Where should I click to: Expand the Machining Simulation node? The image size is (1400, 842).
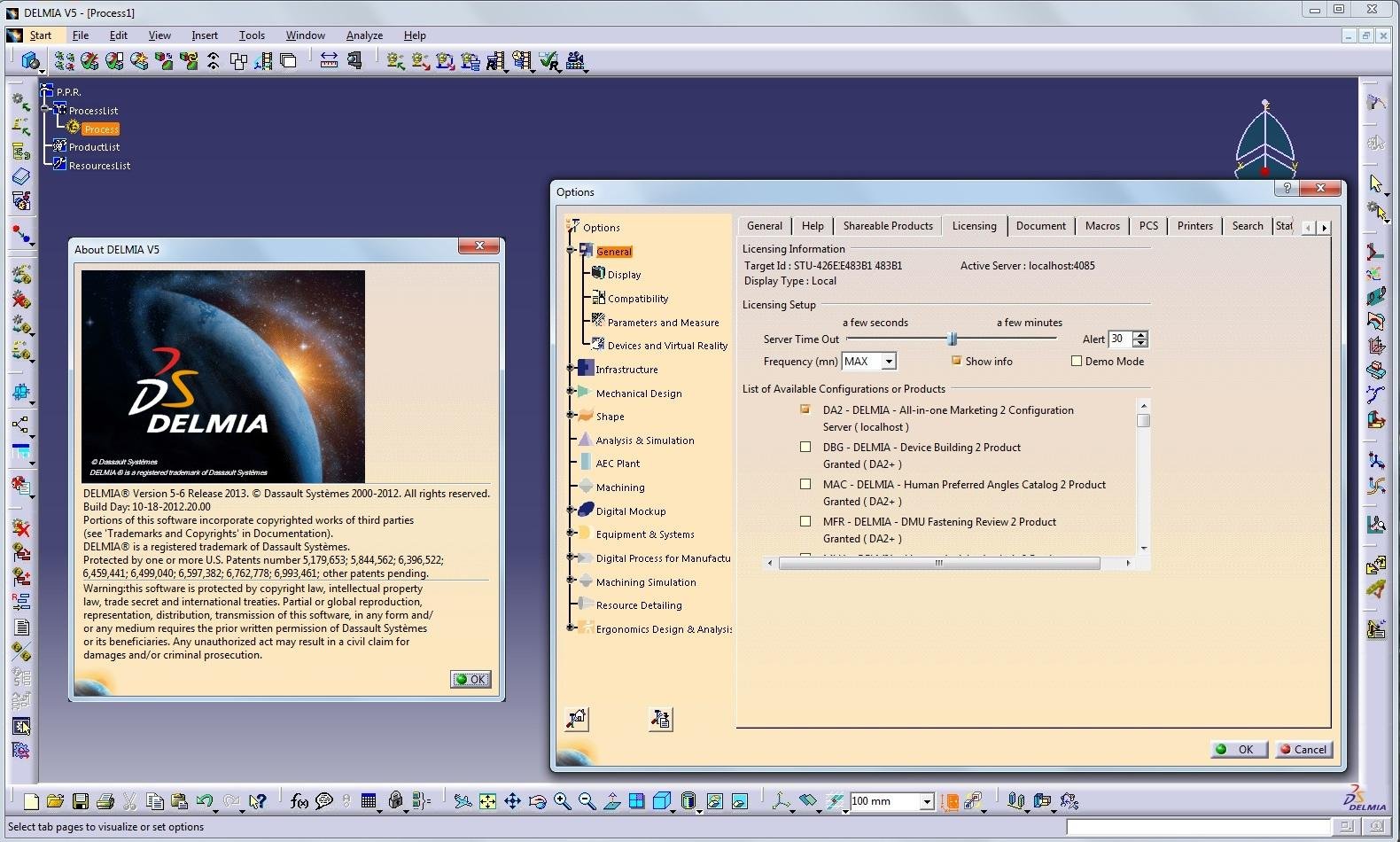tap(572, 581)
